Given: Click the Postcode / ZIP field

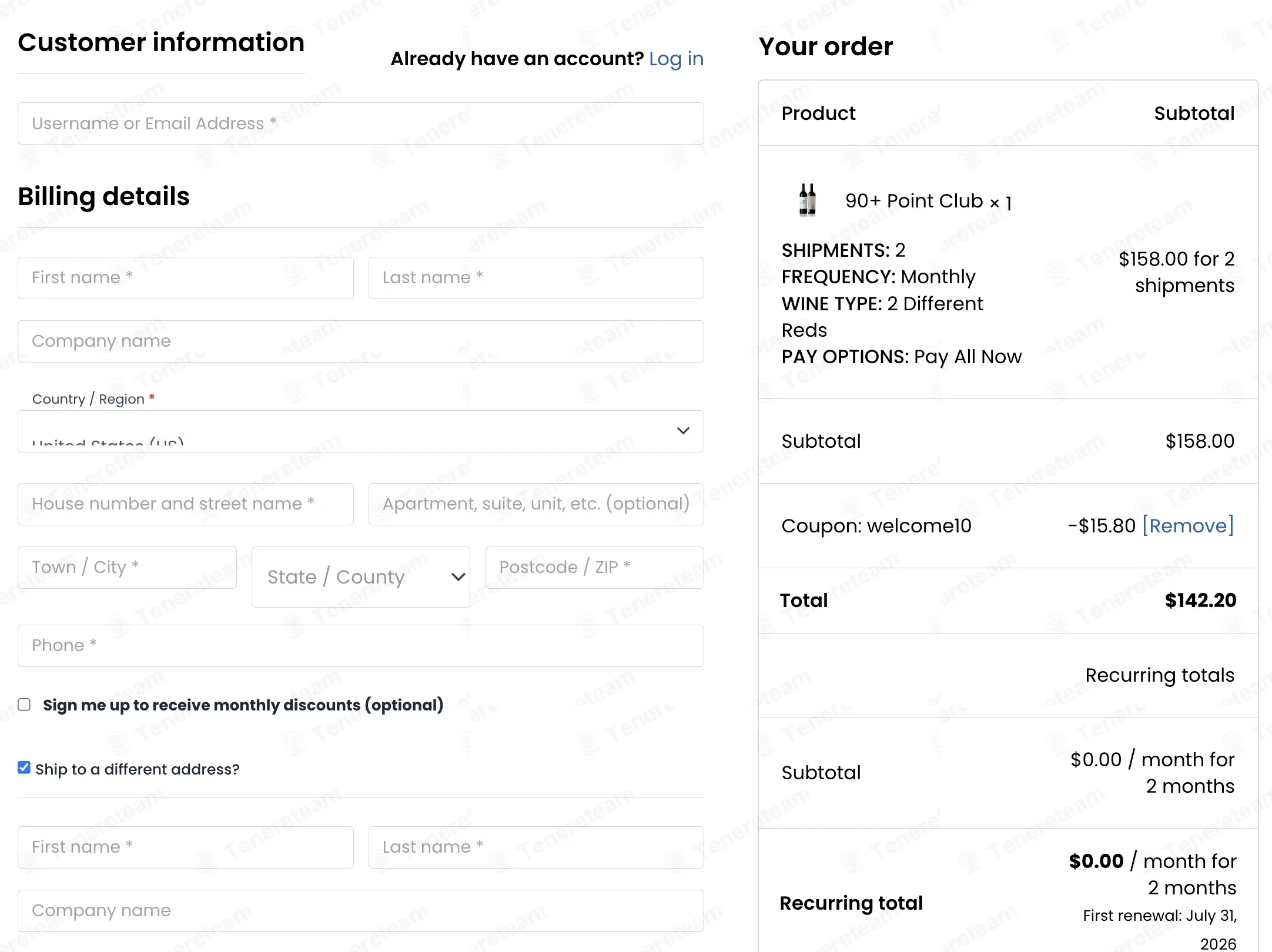Looking at the screenshot, I should pyautogui.click(x=594, y=567).
